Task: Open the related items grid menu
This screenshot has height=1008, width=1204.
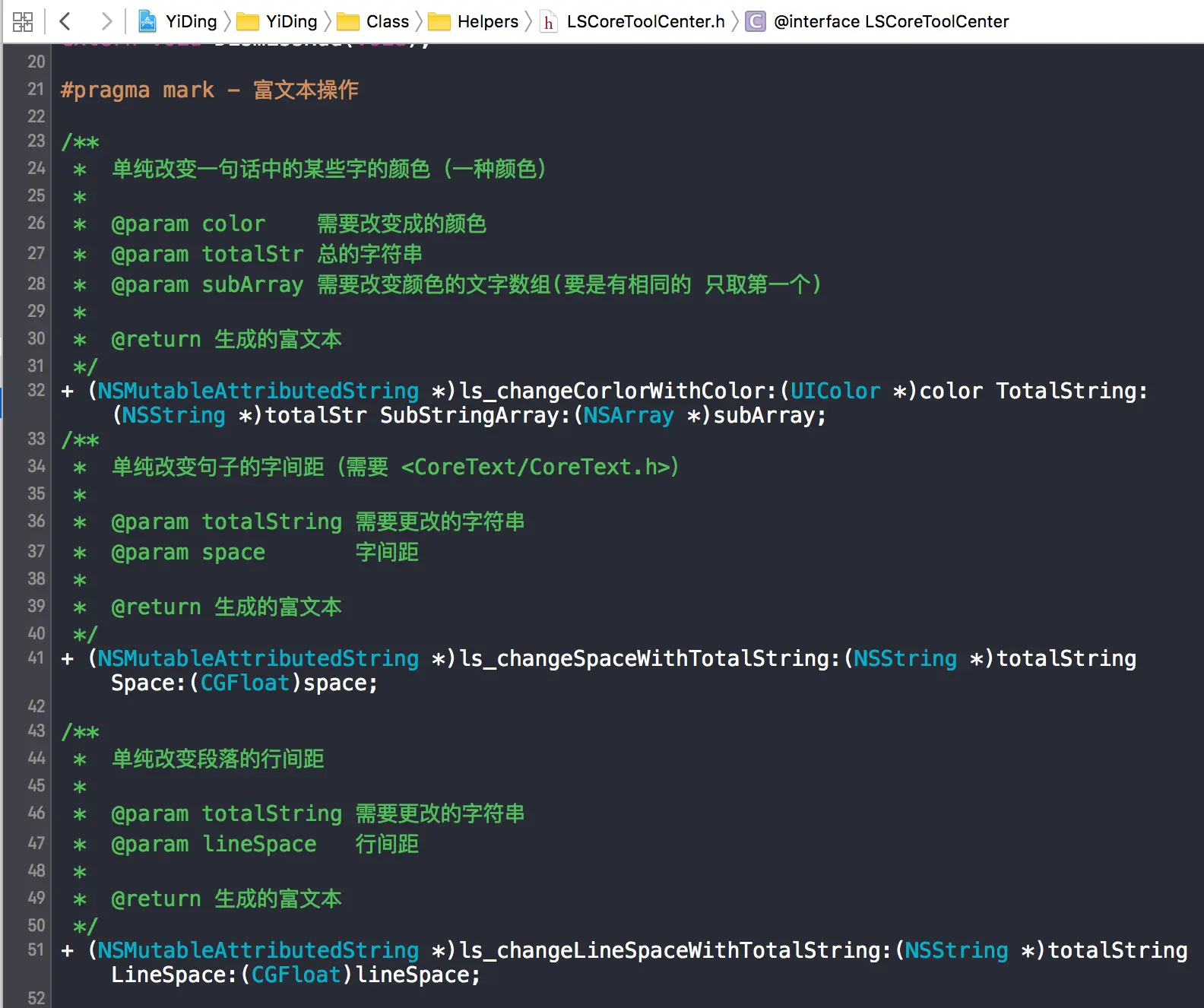Action: click(23, 21)
